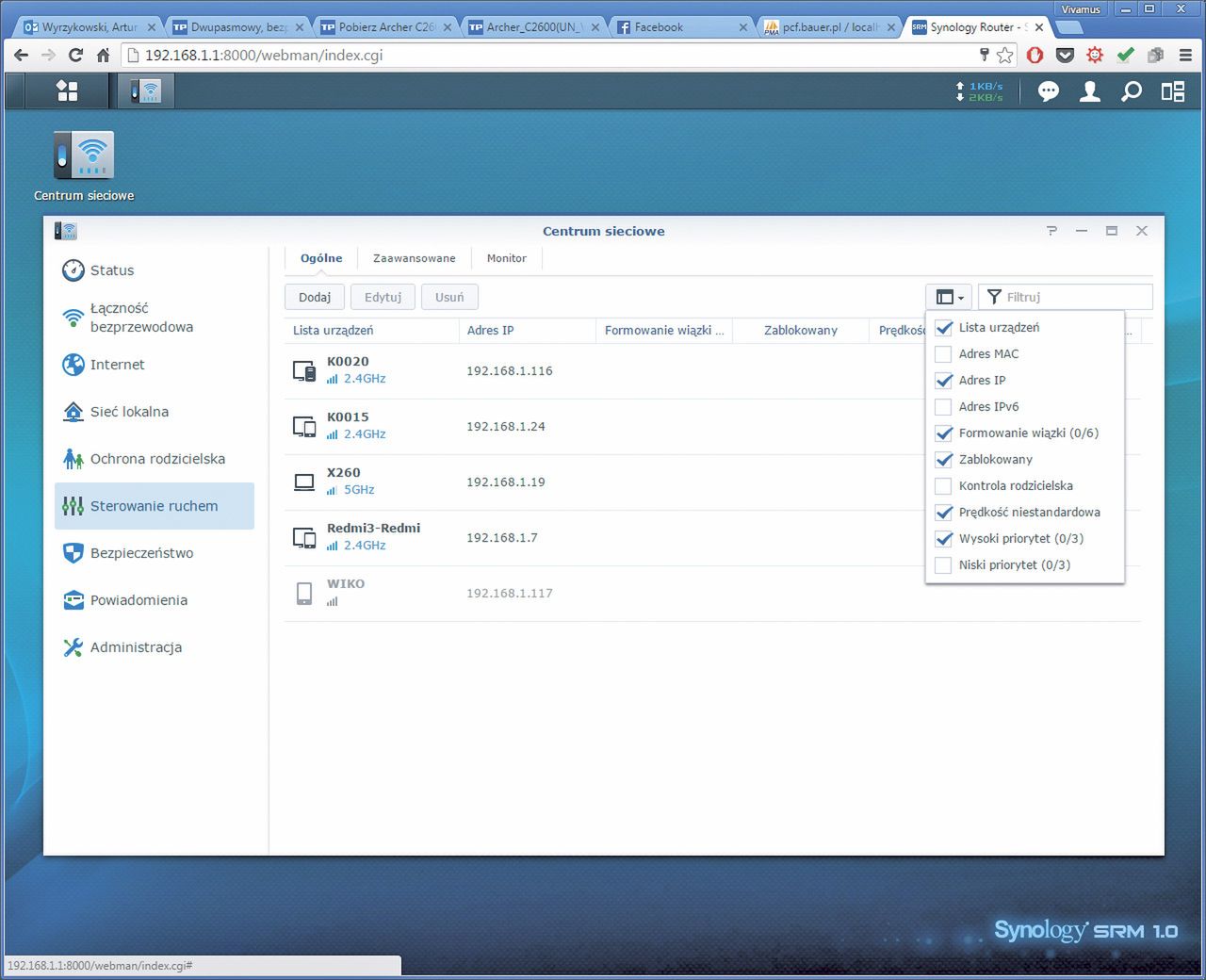This screenshot has width=1206, height=980.
Task: Switch to the Ogólne tab
Action: (321, 258)
